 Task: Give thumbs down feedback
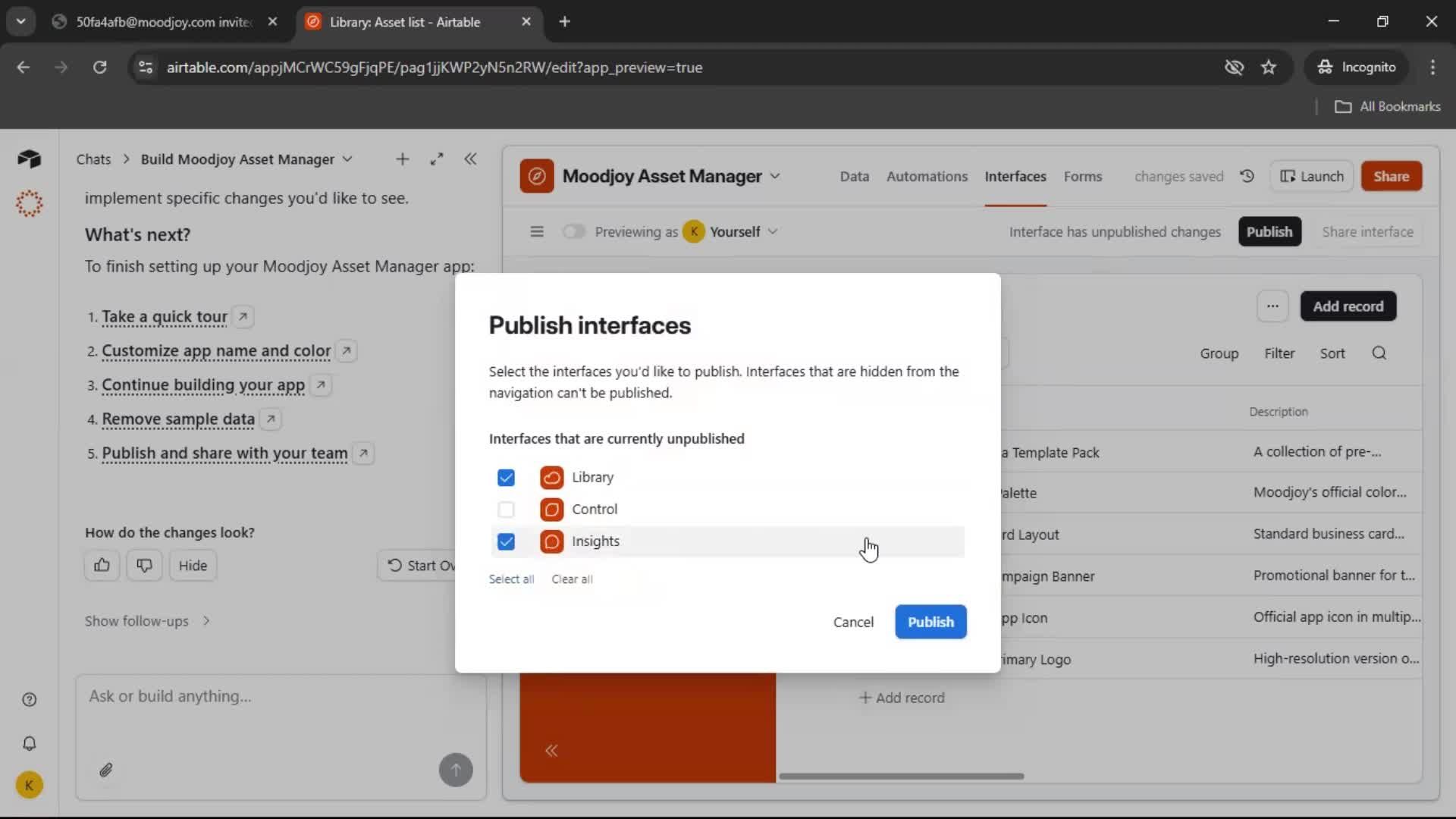coord(144,566)
